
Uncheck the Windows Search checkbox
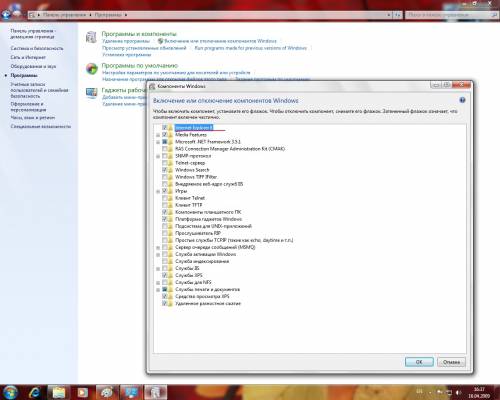tap(165, 170)
